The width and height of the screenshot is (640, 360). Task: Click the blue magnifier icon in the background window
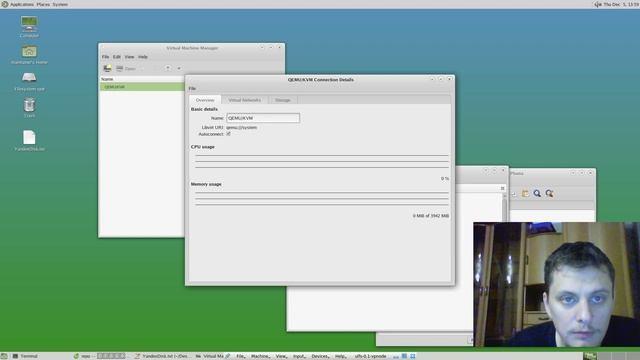537,193
